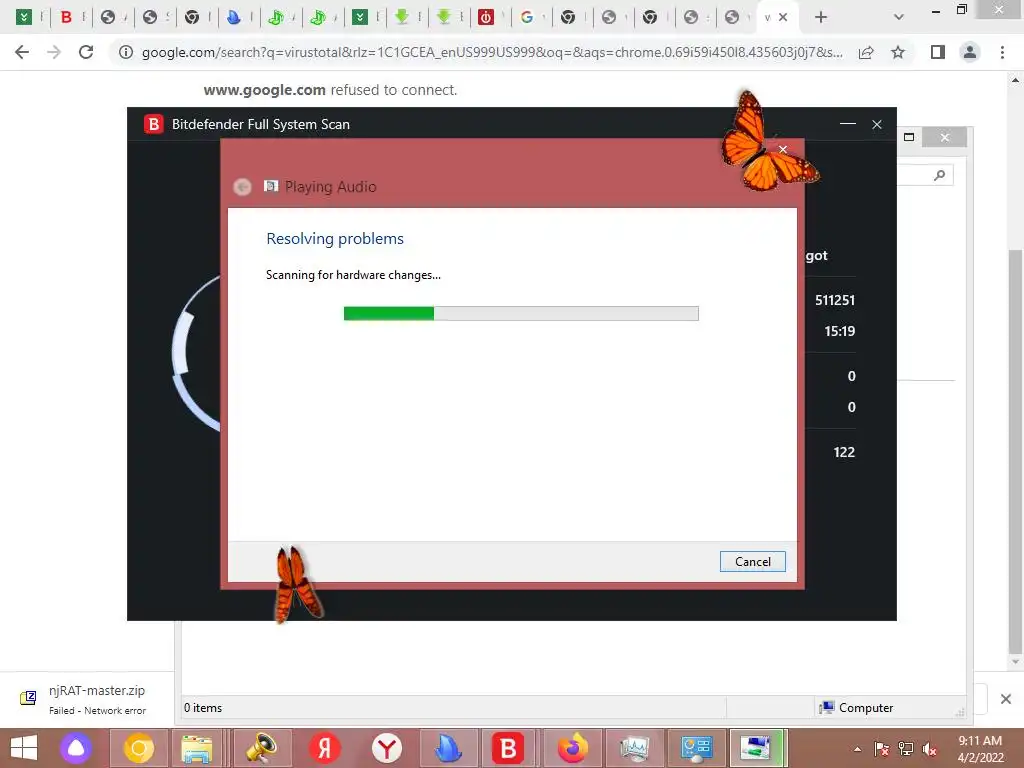Click the muted volume tray icon
1024x768 pixels.
coord(929,749)
